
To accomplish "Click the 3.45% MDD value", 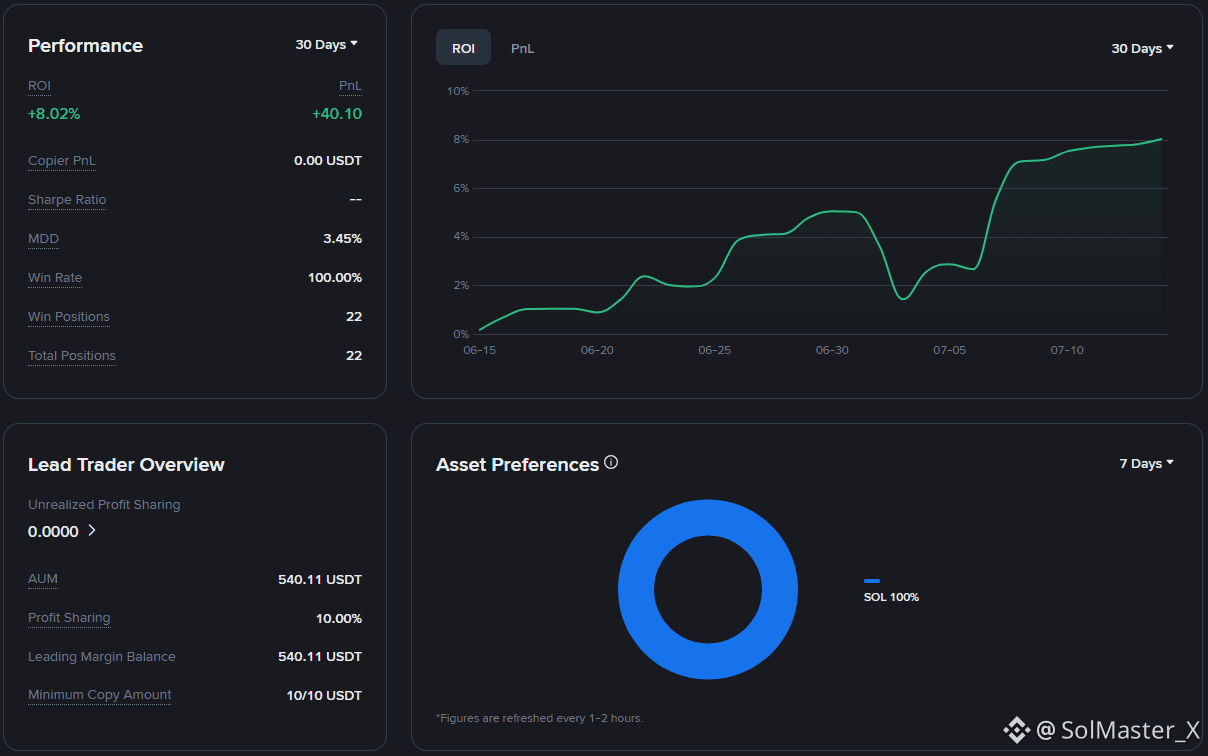I will [x=343, y=239].
